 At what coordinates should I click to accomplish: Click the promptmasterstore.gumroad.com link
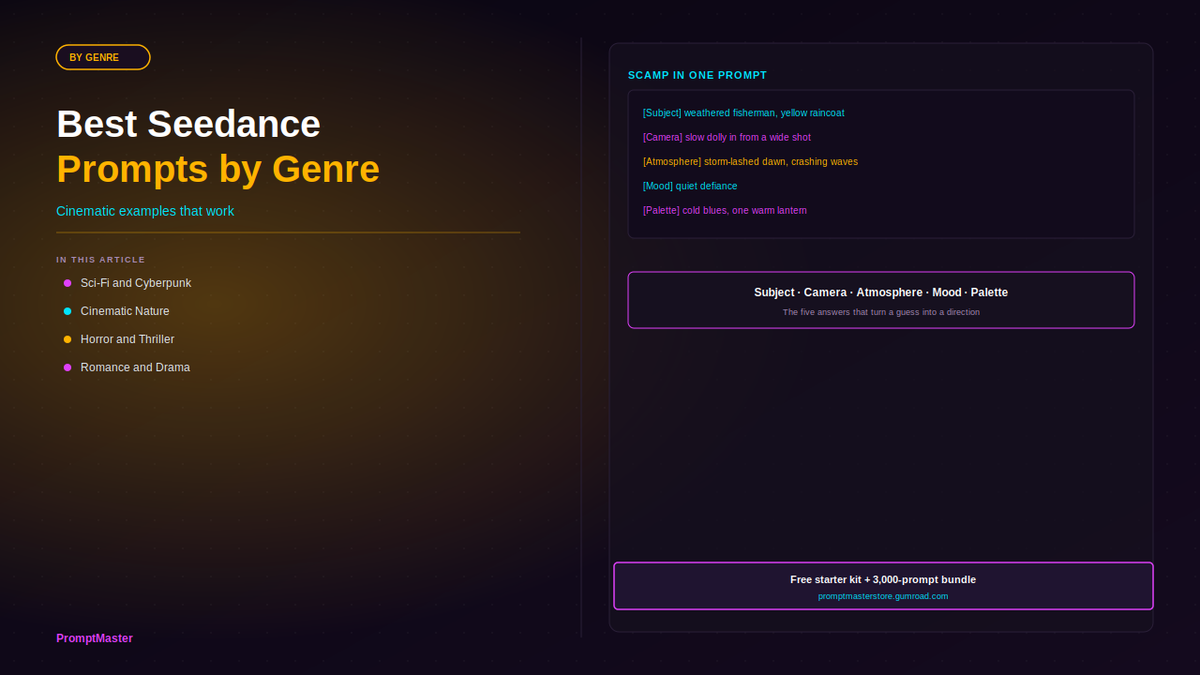[x=883, y=596]
